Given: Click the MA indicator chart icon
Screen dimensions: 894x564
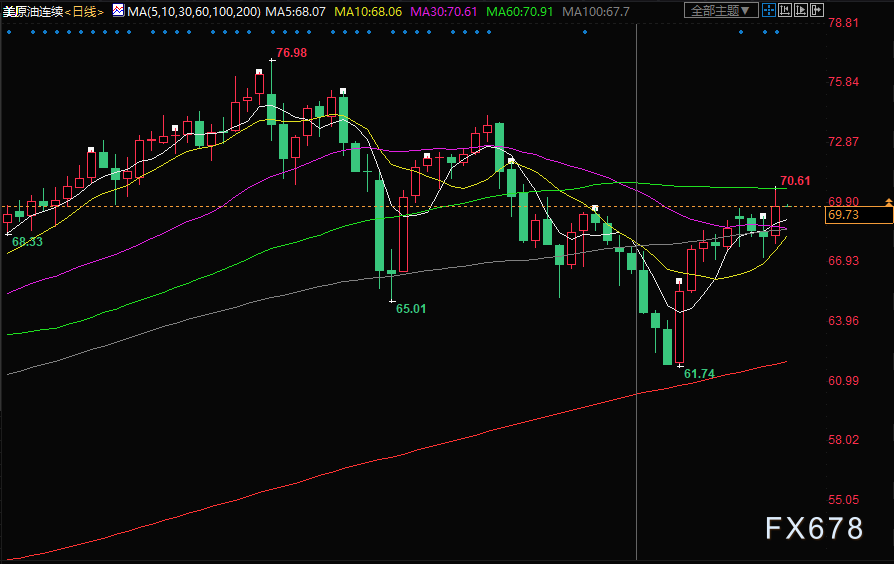Looking at the screenshot, I should (118, 10).
